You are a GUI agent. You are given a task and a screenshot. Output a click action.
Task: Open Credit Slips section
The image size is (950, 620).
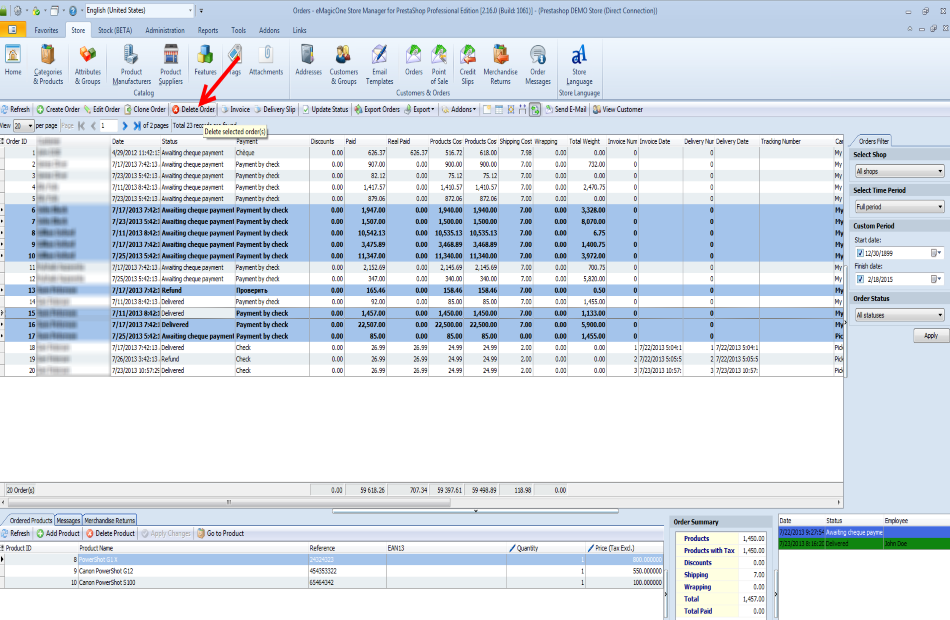[468, 64]
